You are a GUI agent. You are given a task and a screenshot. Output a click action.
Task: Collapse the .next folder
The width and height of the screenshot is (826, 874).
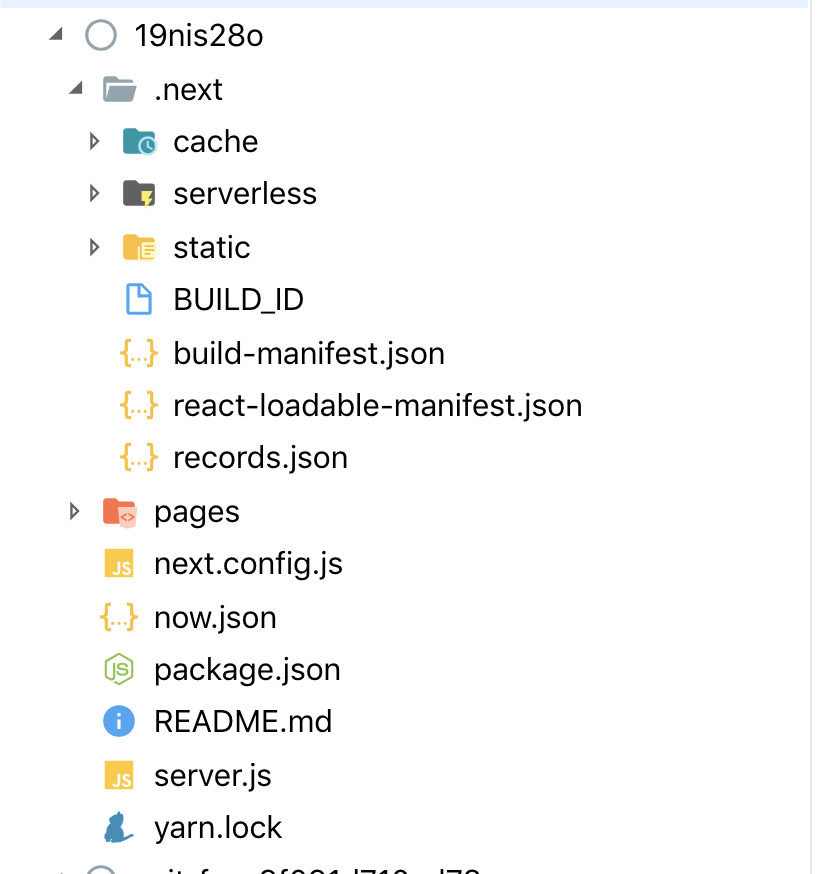pos(75,89)
